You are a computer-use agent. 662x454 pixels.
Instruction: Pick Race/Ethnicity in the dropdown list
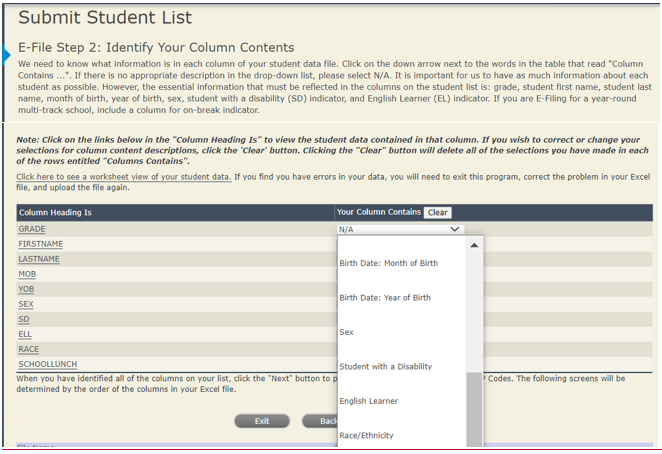[x=366, y=435]
